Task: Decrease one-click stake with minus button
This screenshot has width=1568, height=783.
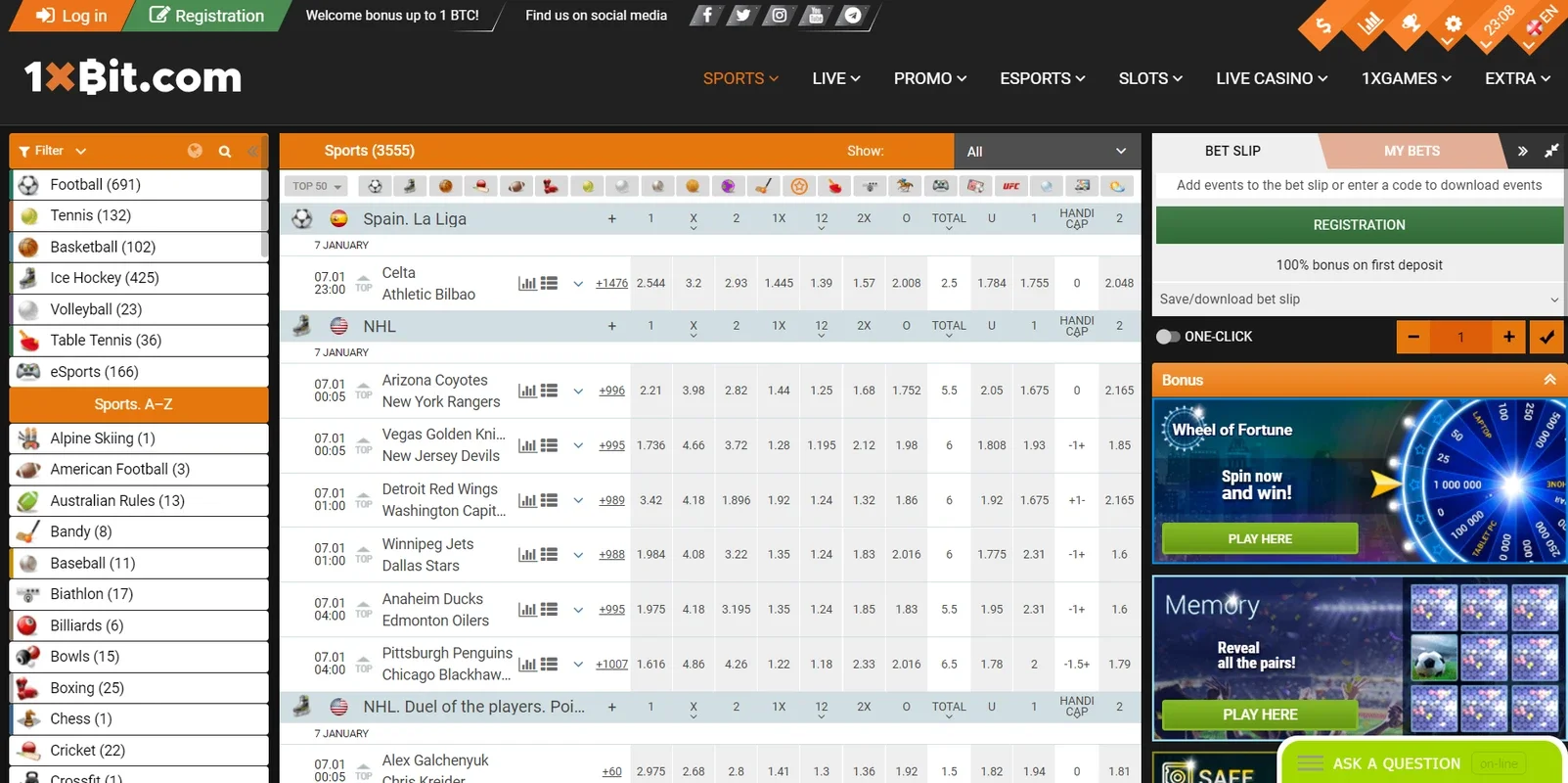Action: (x=1413, y=337)
